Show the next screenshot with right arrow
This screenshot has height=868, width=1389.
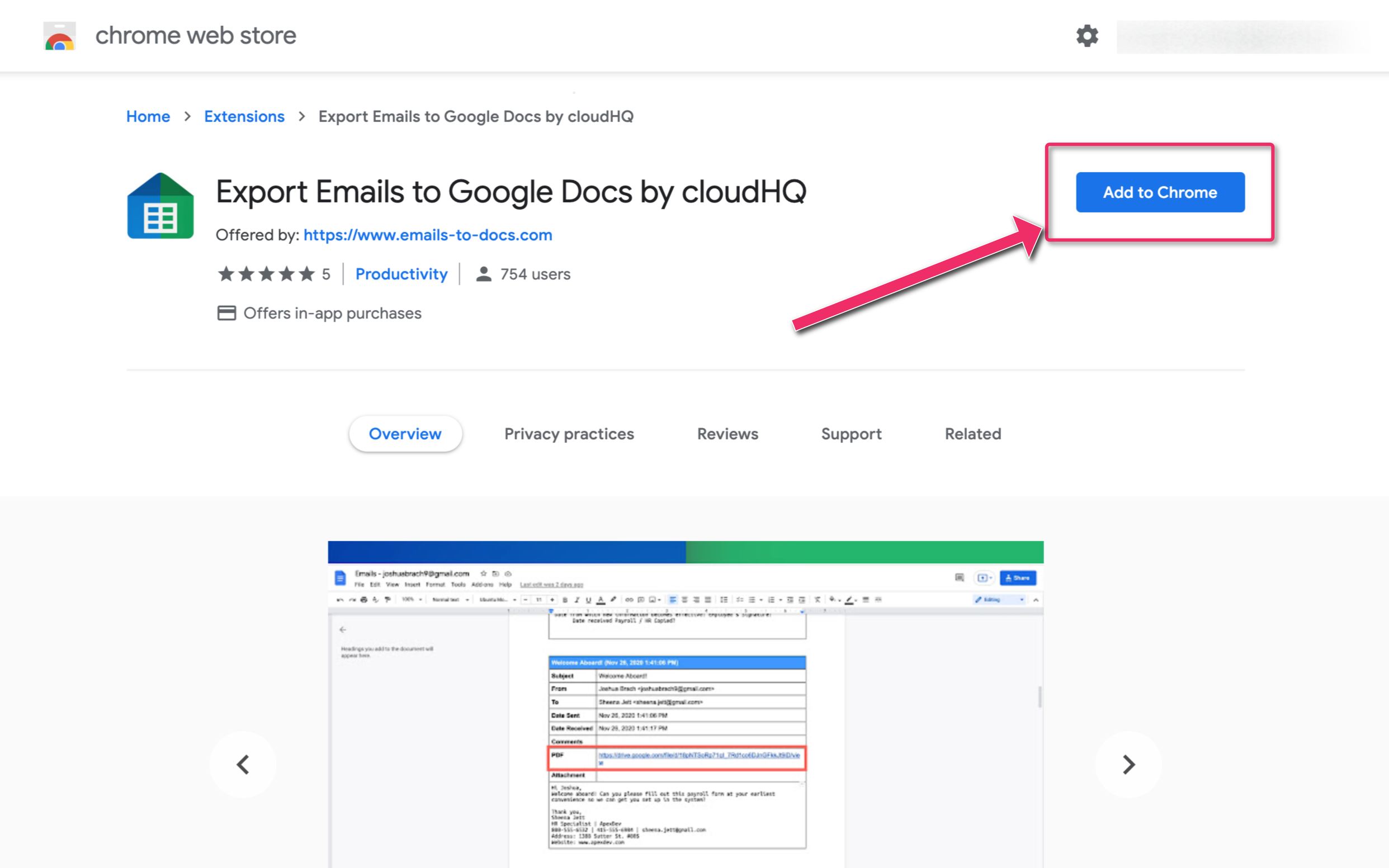pyautogui.click(x=1128, y=764)
